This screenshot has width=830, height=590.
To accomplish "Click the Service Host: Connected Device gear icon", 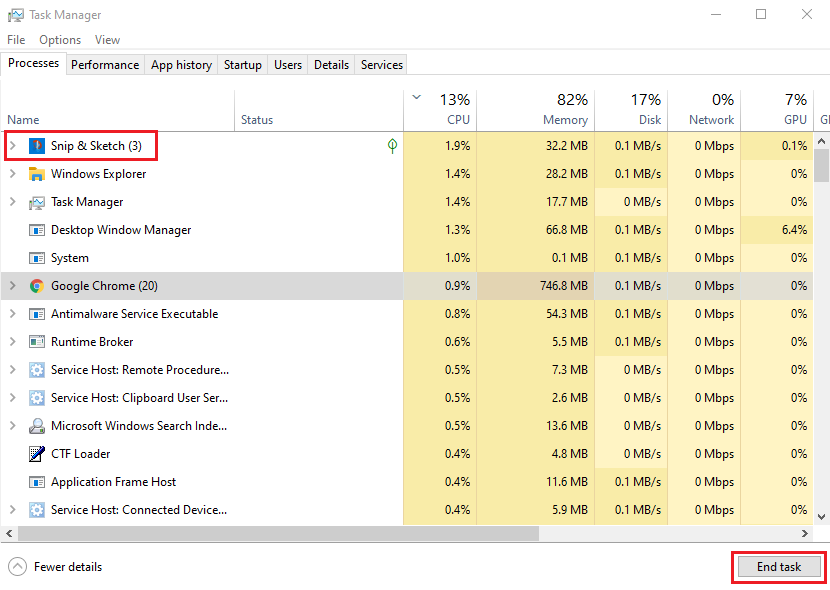I will (37, 510).
